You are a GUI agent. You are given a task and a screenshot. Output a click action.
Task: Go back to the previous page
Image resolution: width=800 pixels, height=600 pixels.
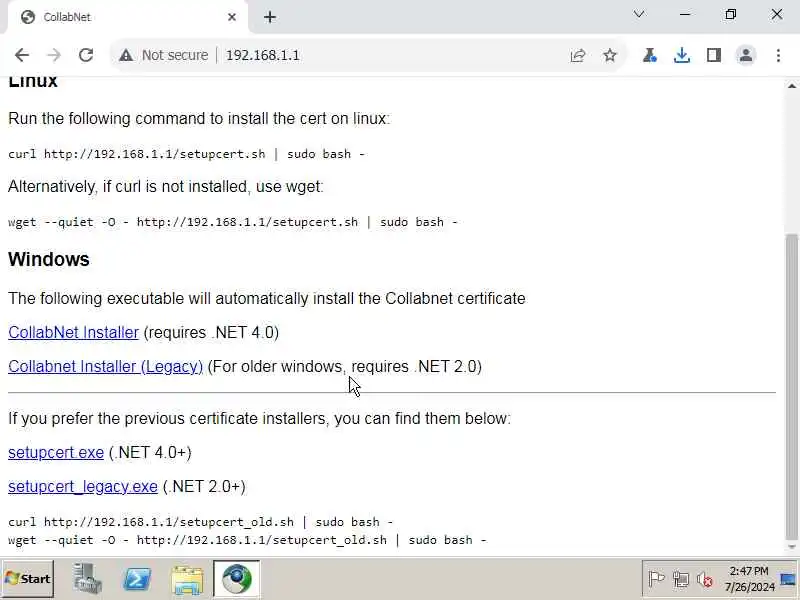pyautogui.click(x=22, y=55)
